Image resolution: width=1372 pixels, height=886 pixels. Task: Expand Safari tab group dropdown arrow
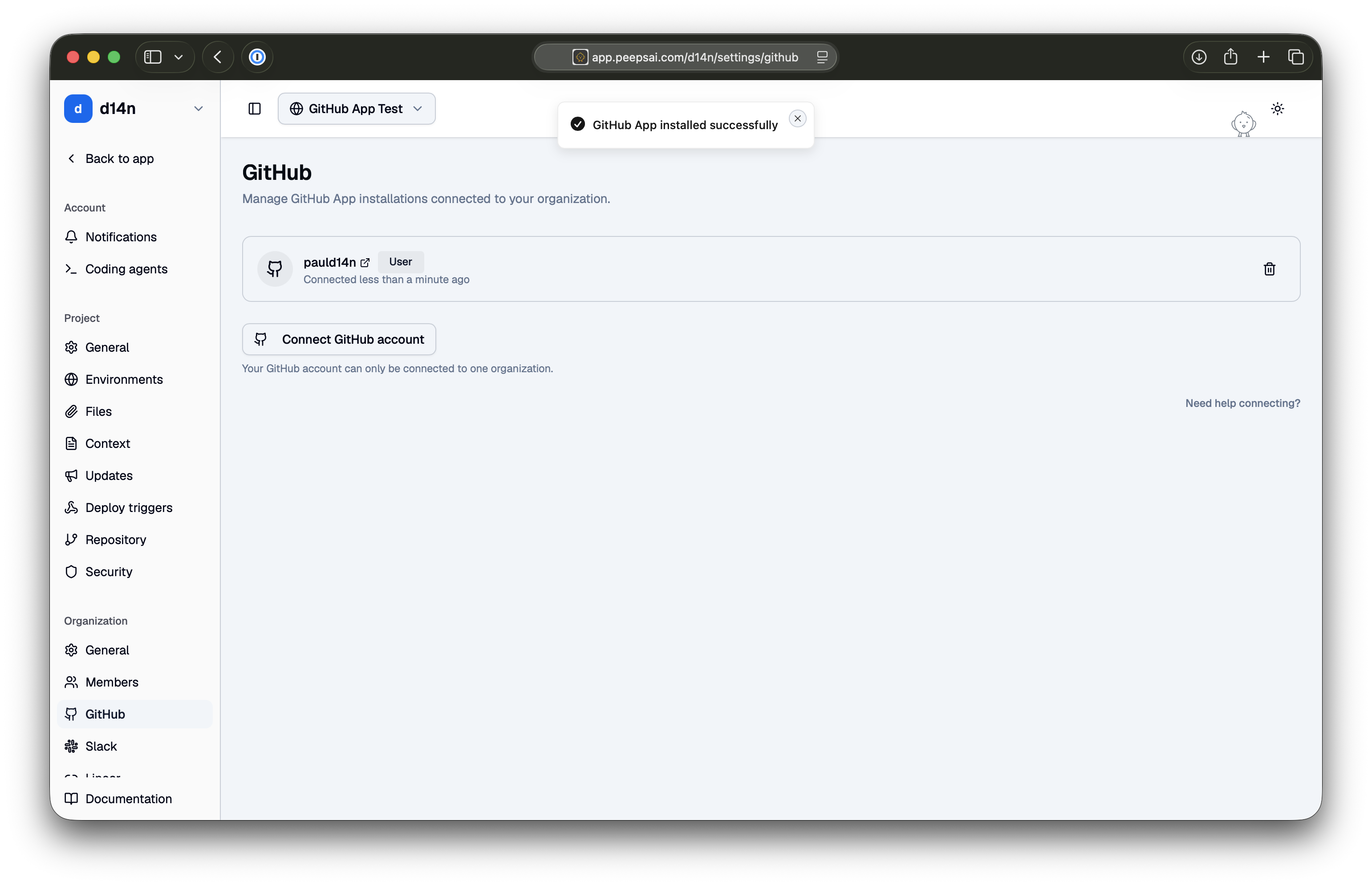coord(179,57)
